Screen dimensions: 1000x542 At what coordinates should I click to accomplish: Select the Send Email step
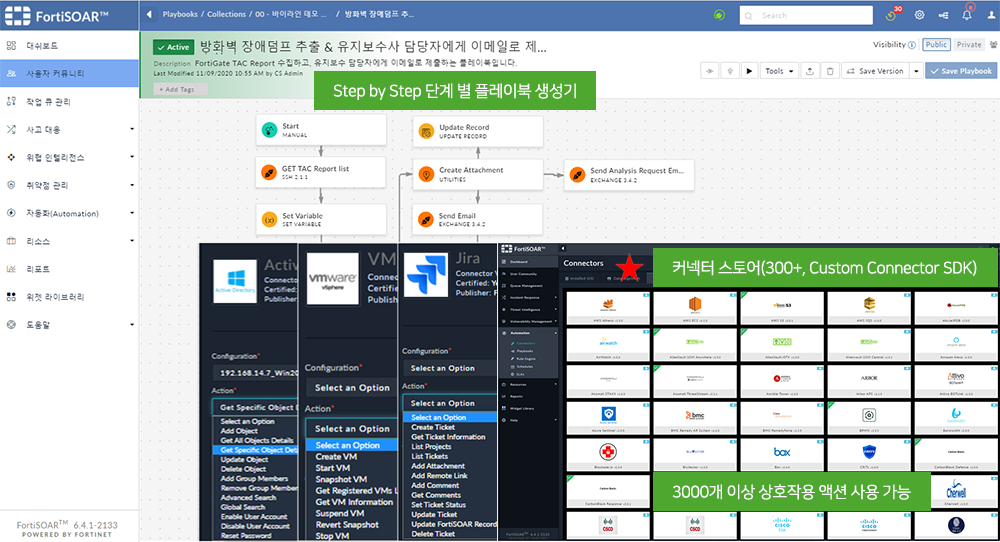[478, 219]
